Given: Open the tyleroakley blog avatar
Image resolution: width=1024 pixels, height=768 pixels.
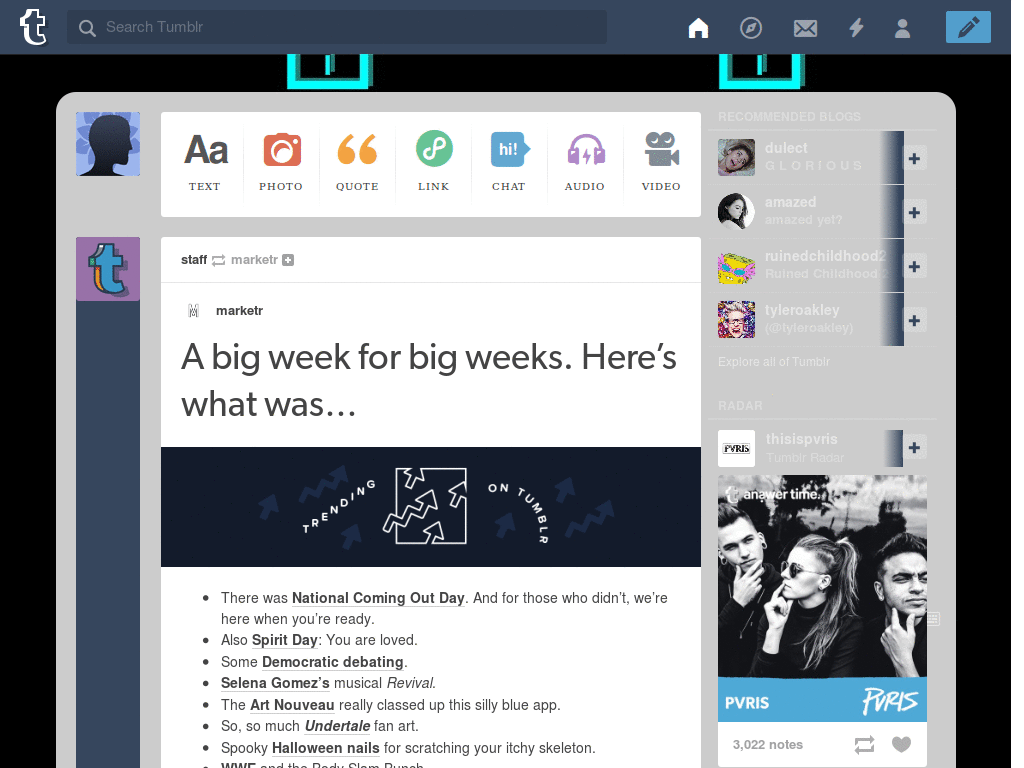Looking at the screenshot, I should coord(736,319).
